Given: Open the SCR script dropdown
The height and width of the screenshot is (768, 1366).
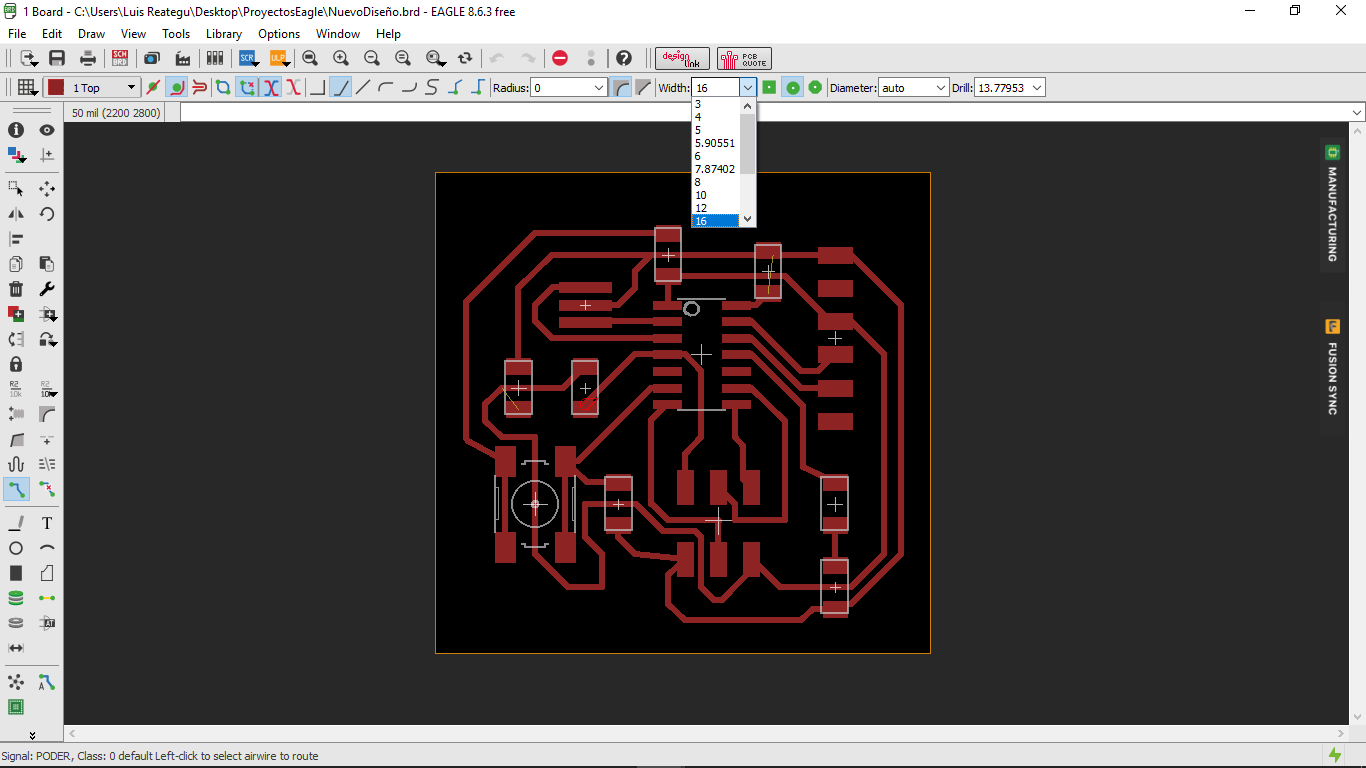Looking at the screenshot, I should [248, 58].
